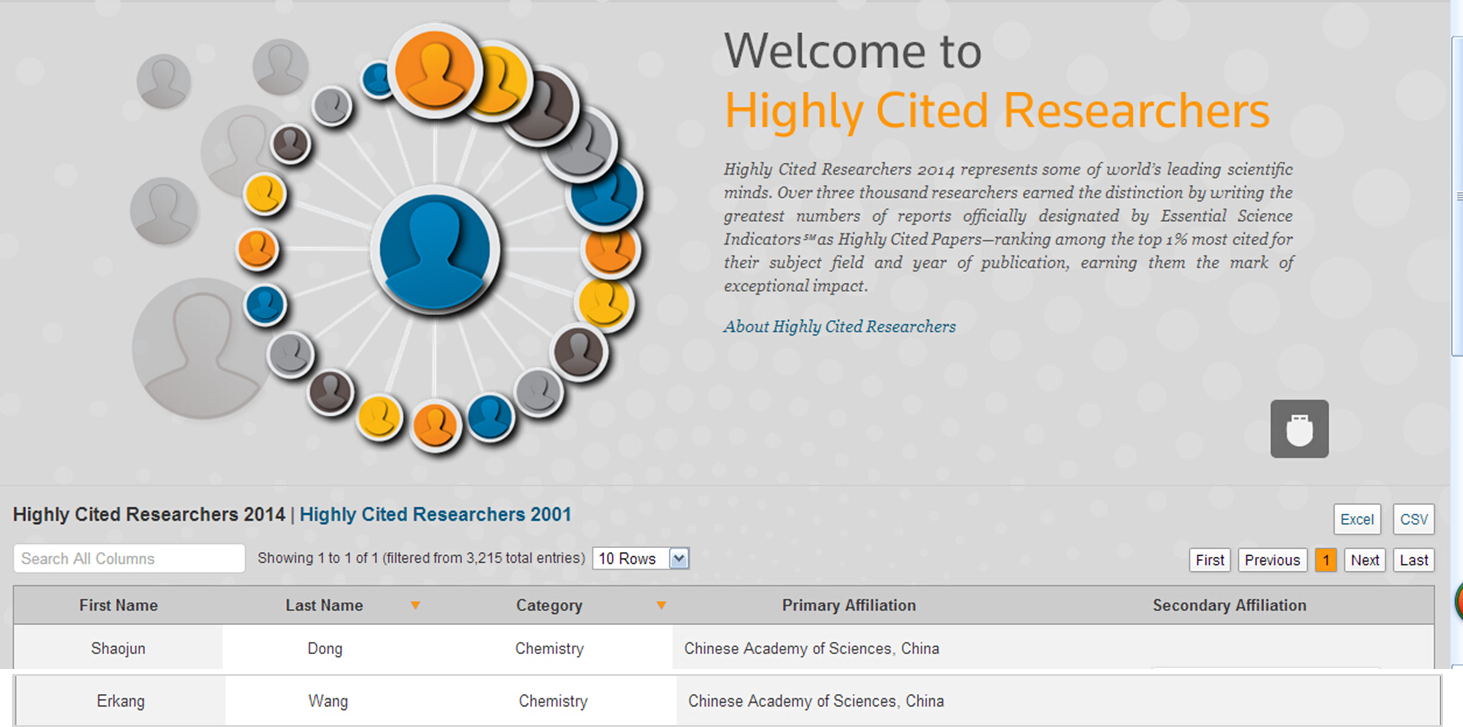Click the dark gray USB device icon

pos(1299,429)
